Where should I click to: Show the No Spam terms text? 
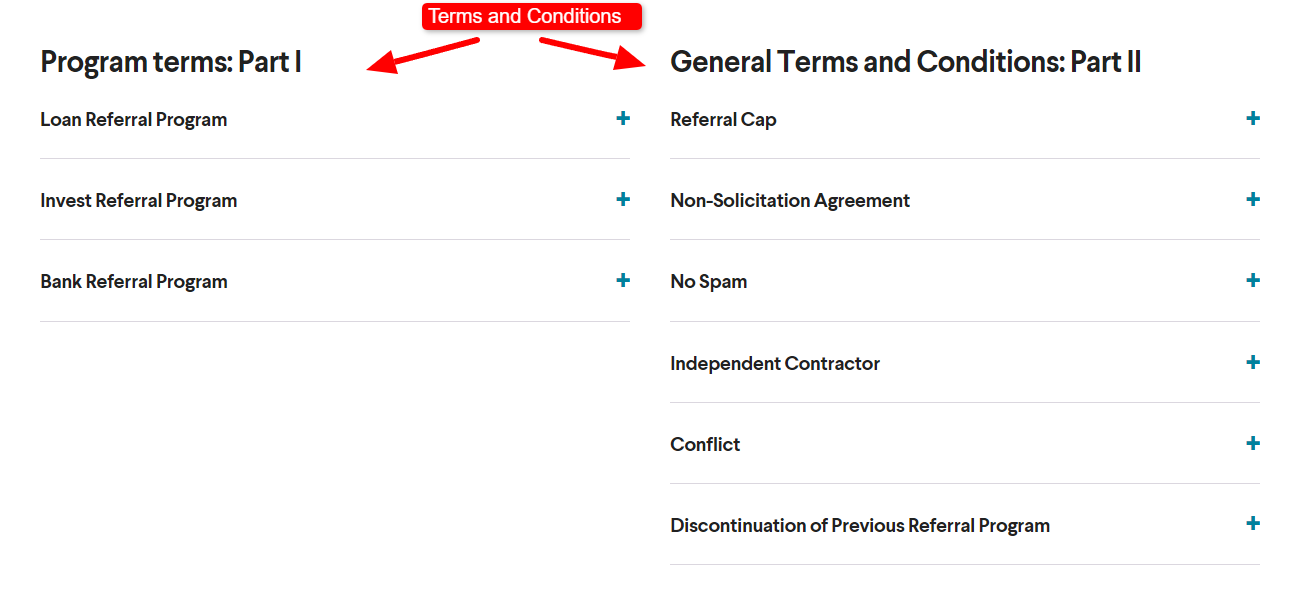click(709, 282)
